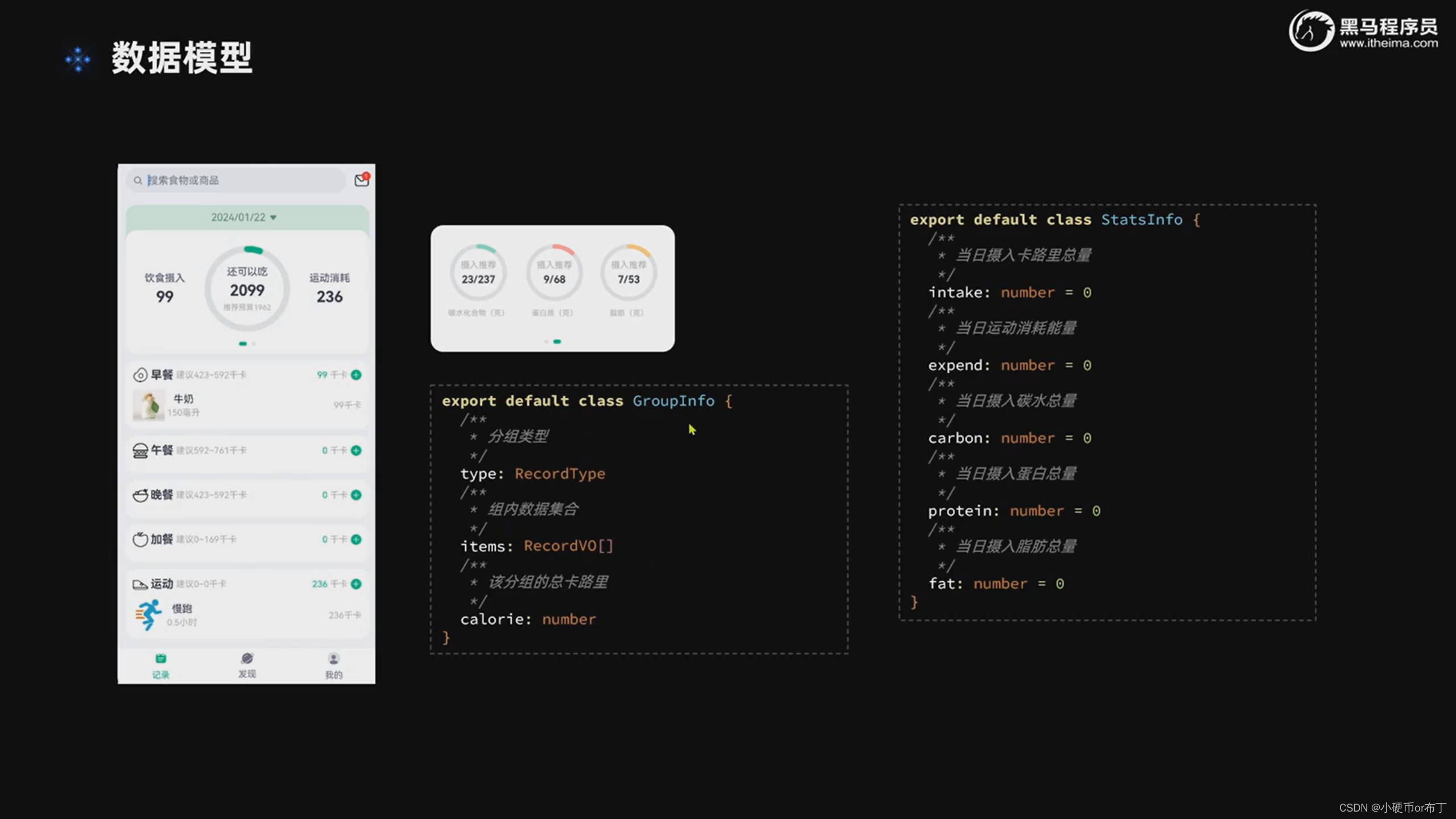
Task: Switch to the 我的 profile tab
Action: (333, 665)
